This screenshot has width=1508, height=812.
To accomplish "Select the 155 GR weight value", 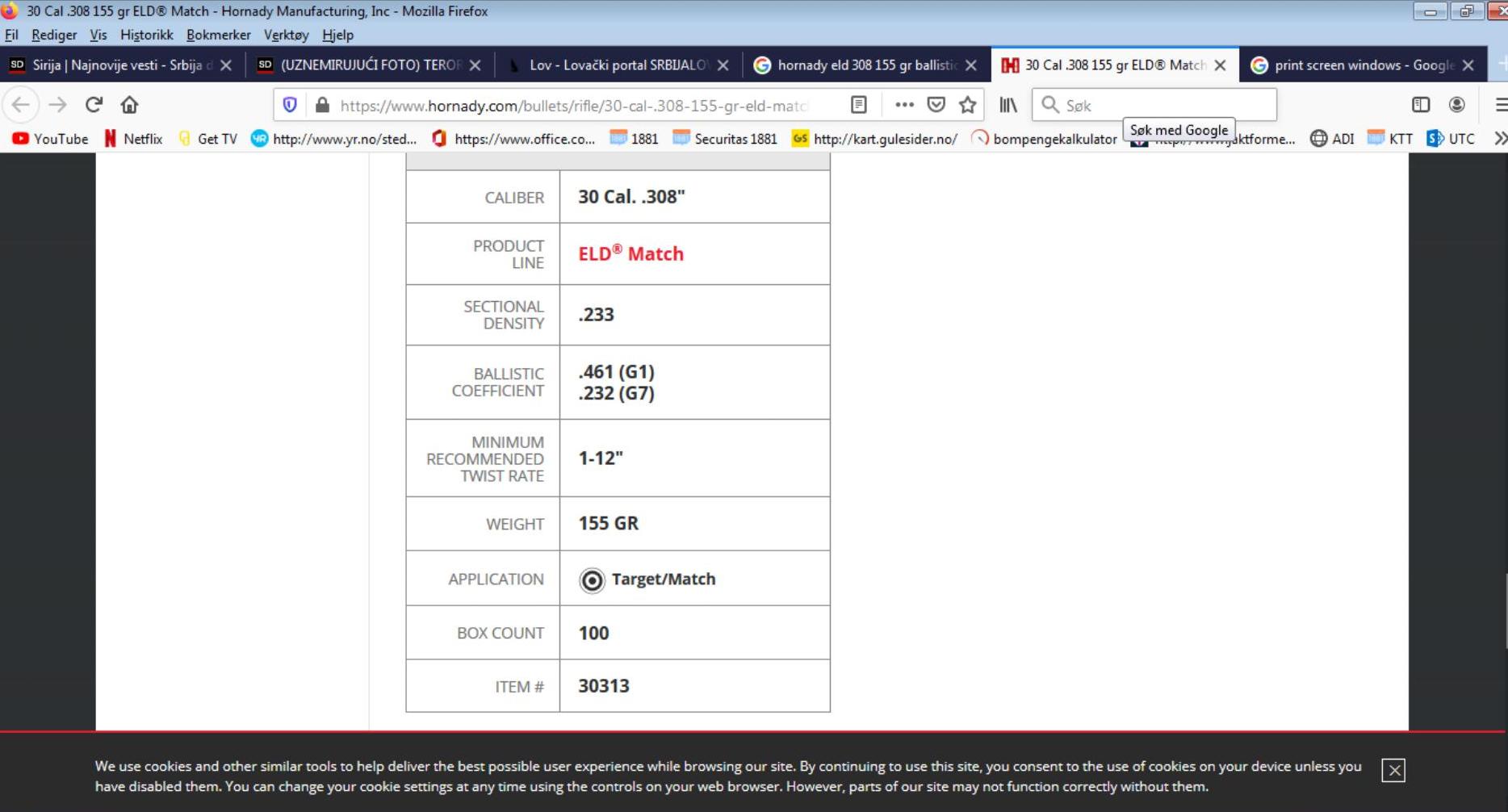I will click(609, 523).
